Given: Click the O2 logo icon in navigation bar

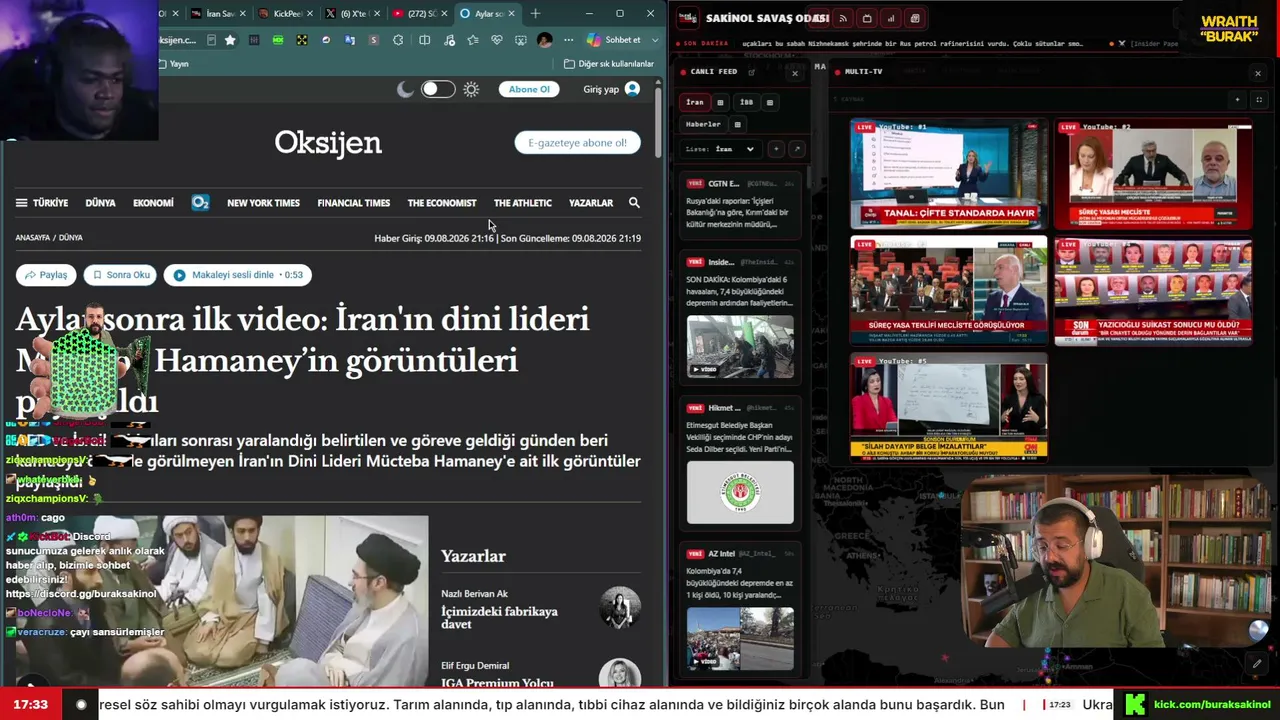Looking at the screenshot, I should click(x=200, y=203).
